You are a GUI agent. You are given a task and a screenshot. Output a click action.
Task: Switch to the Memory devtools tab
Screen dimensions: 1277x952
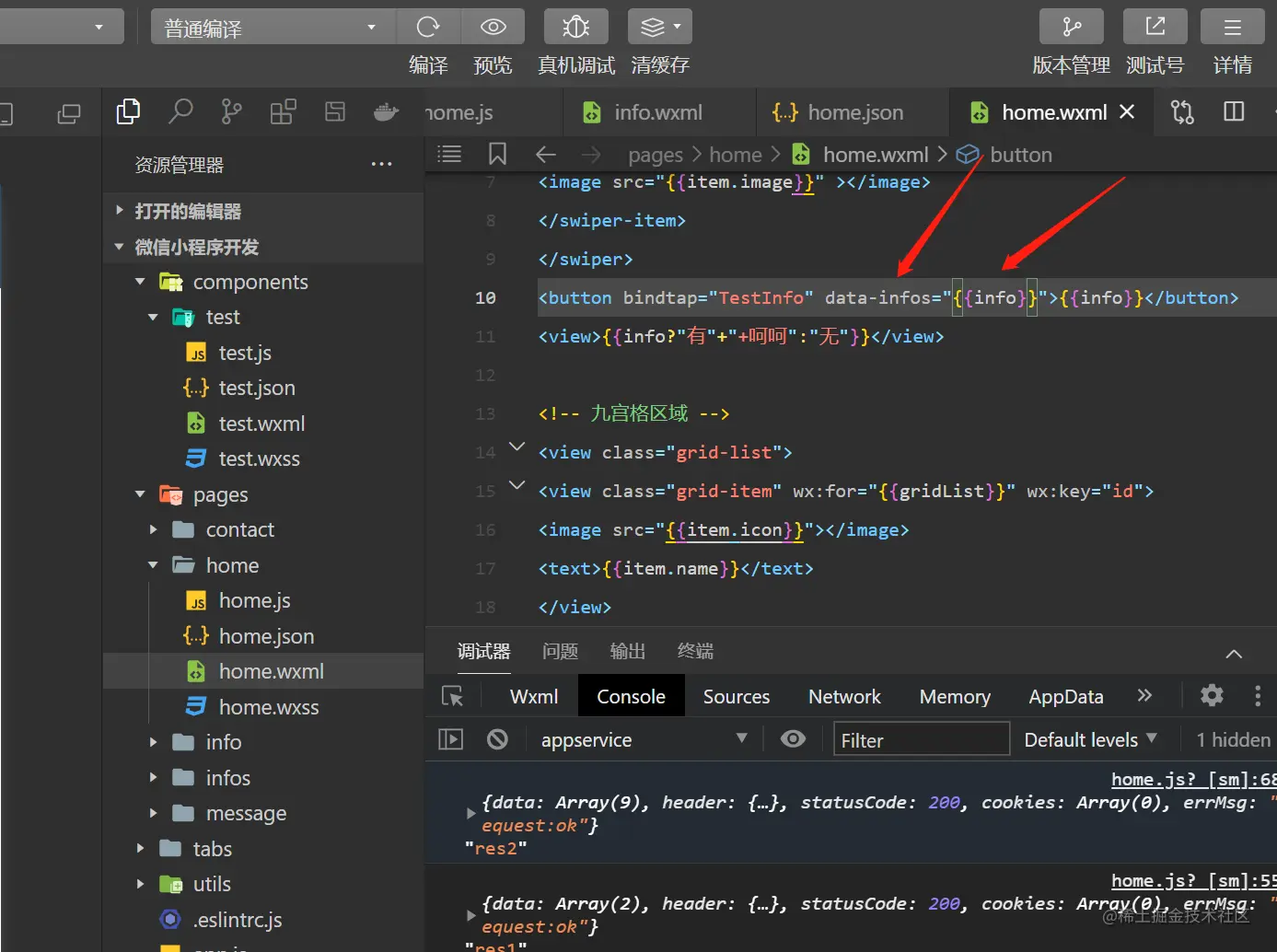point(955,696)
